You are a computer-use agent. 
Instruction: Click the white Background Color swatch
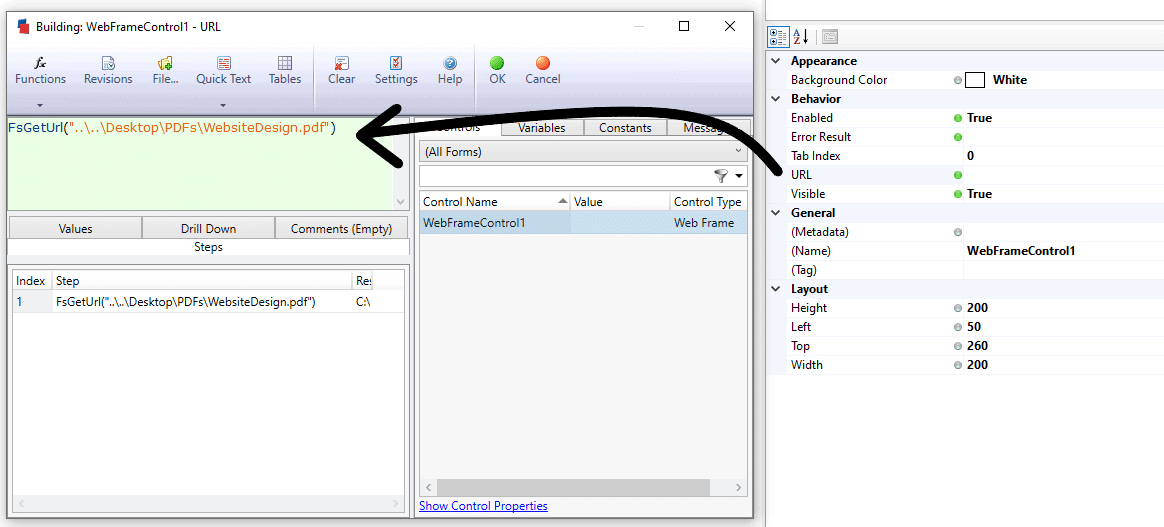coord(975,80)
